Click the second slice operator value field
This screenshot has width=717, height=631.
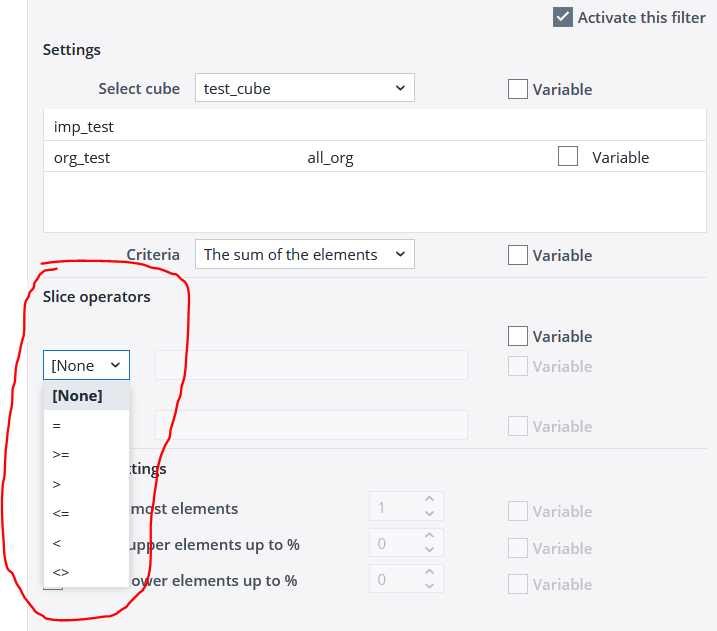coord(311,425)
